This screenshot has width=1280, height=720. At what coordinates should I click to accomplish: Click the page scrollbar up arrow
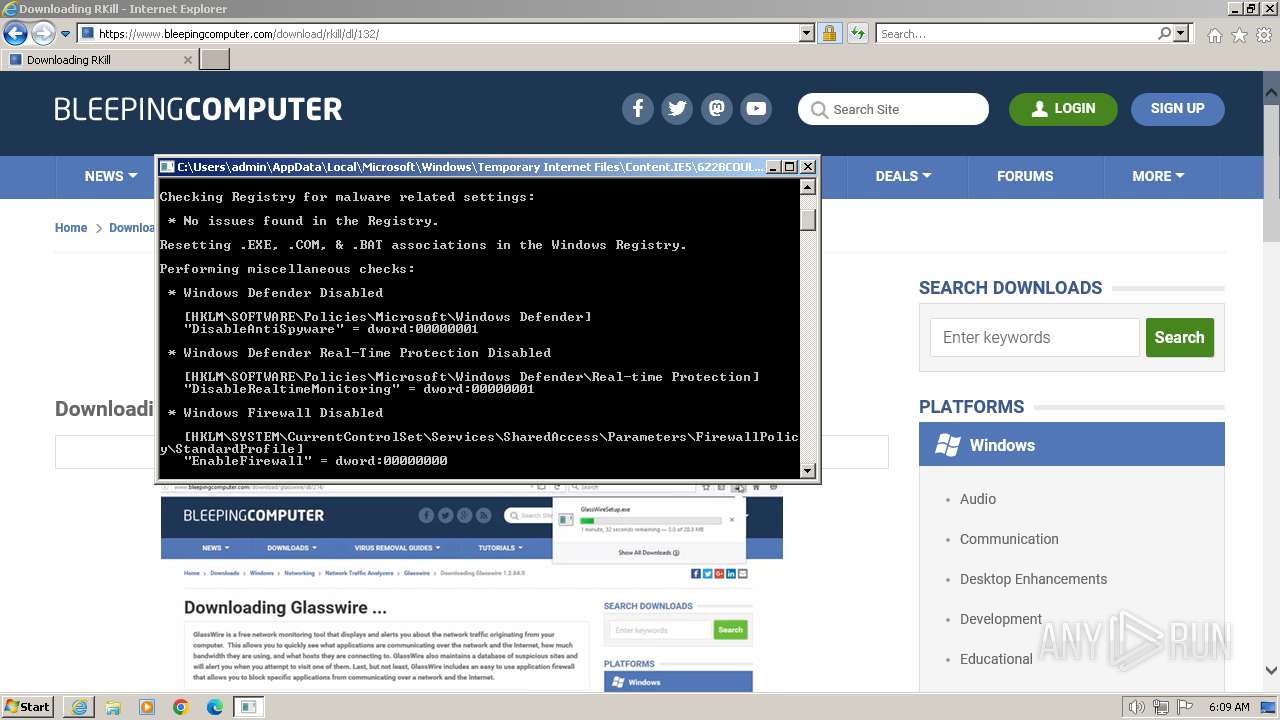pos(1271,92)
